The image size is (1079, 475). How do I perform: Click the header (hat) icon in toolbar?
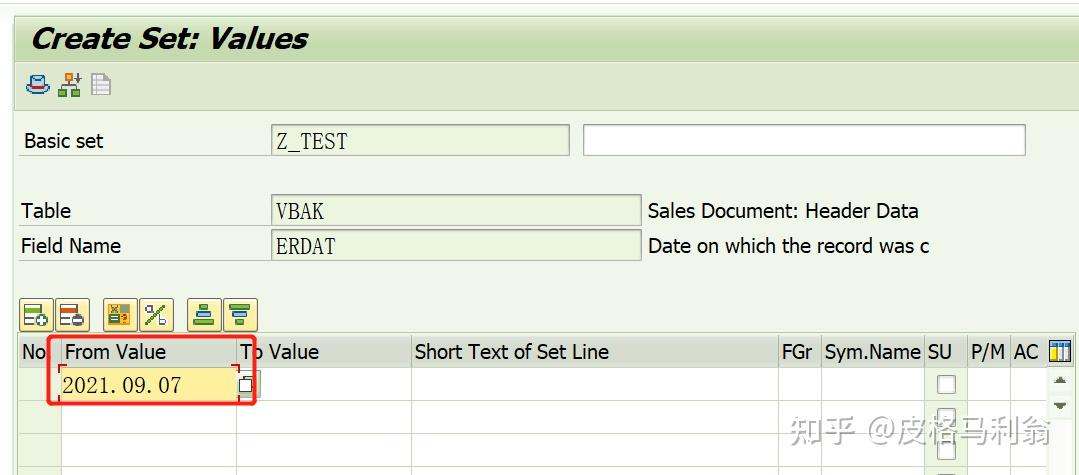tap(38, 85)
